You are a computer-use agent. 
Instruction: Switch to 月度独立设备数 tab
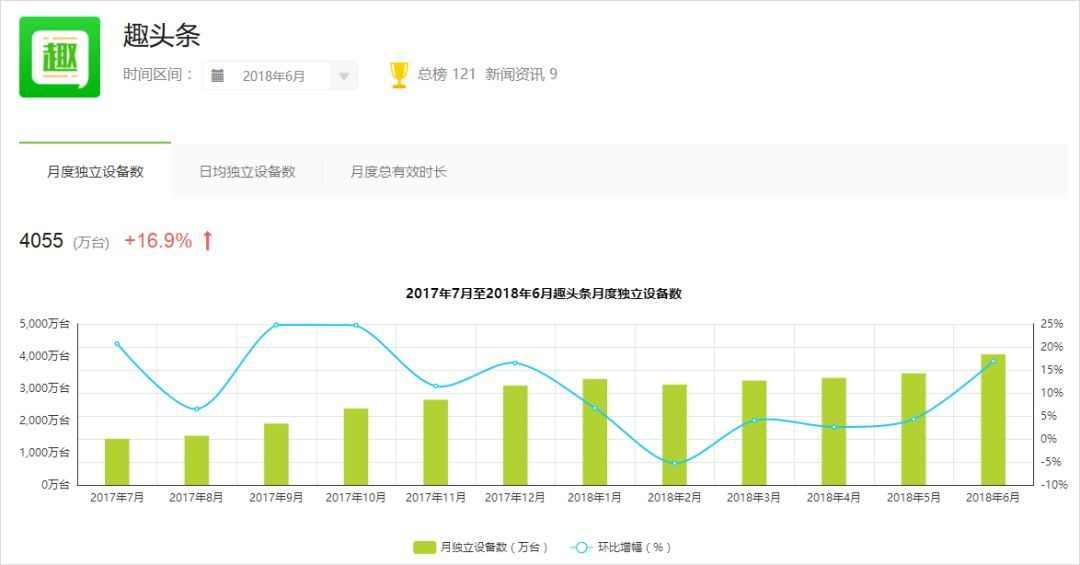(x=95, y=172)
